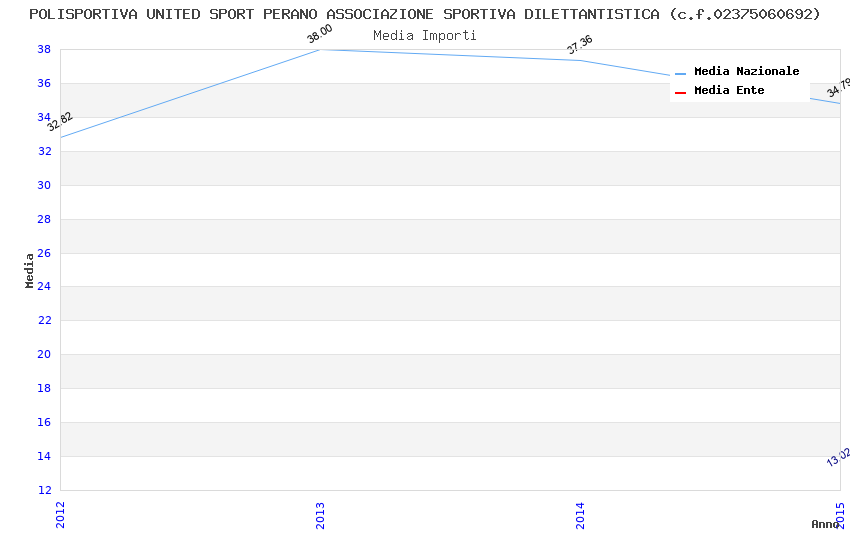Click the 32.82 data point label
The width and height of the screenshot is (850, 550).
coord(60,121)
